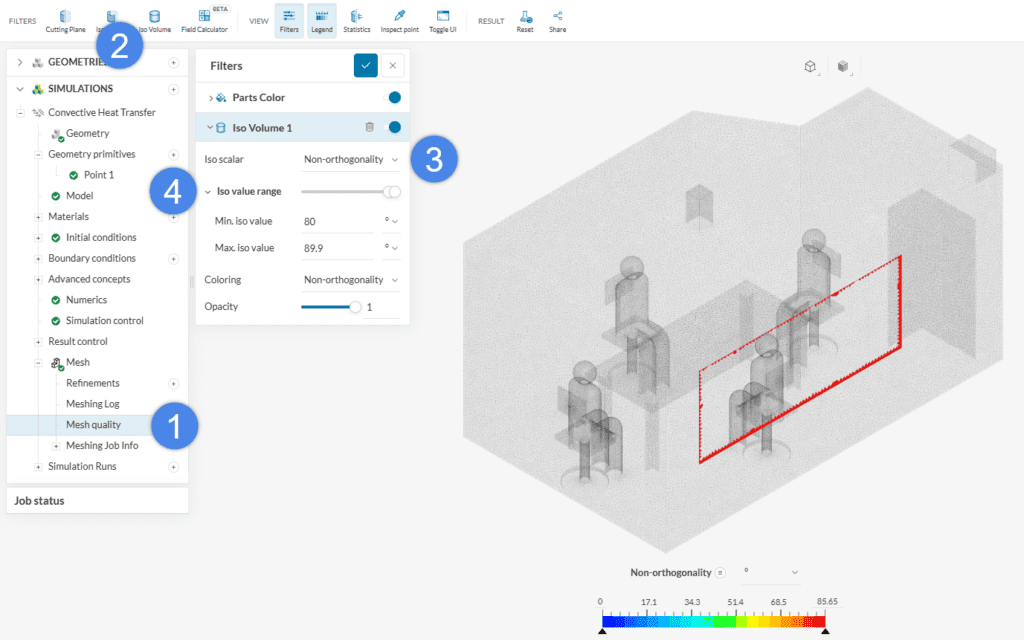The height and width of the screenshot is (640, 1024).
Task: Switch to the Legend tab
Action: click(321, 20)
